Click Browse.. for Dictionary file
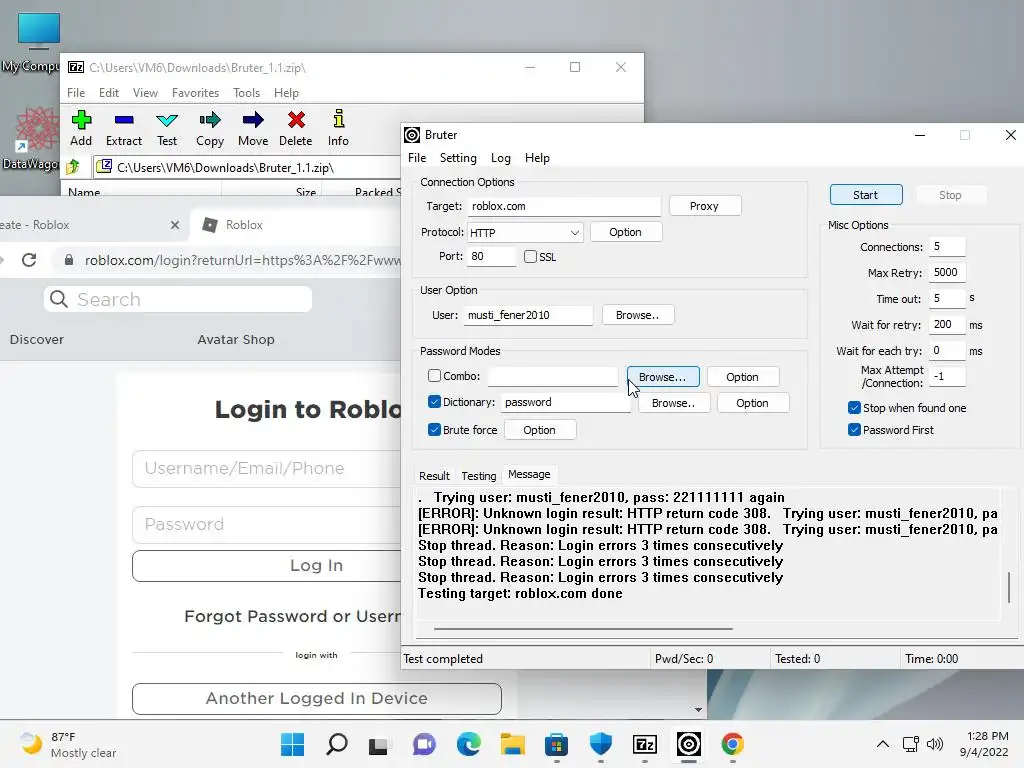Viewport: 1024px width, 768px height. click(673, 403)
